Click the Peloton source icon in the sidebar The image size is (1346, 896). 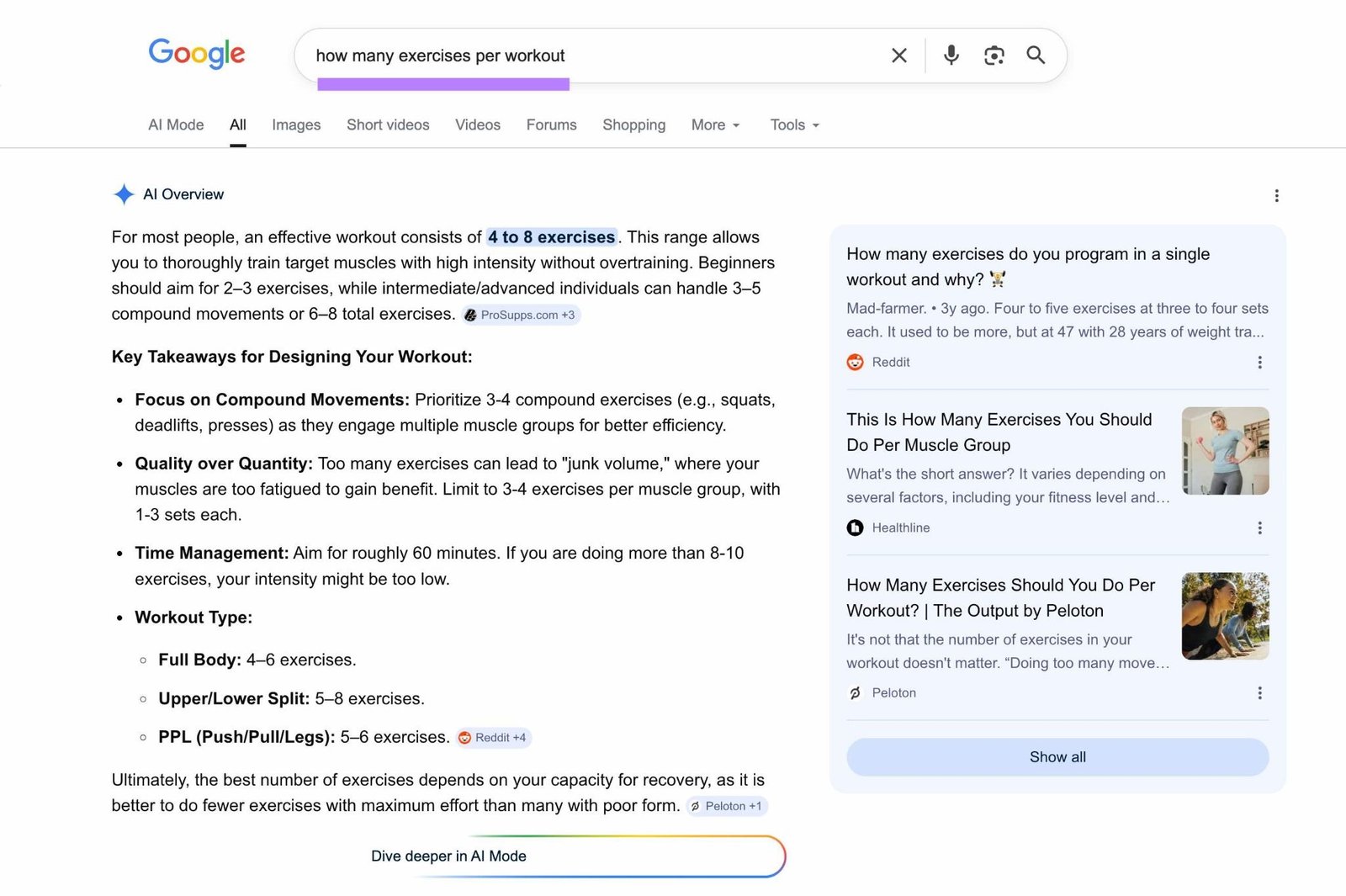[x=856, y=693]
